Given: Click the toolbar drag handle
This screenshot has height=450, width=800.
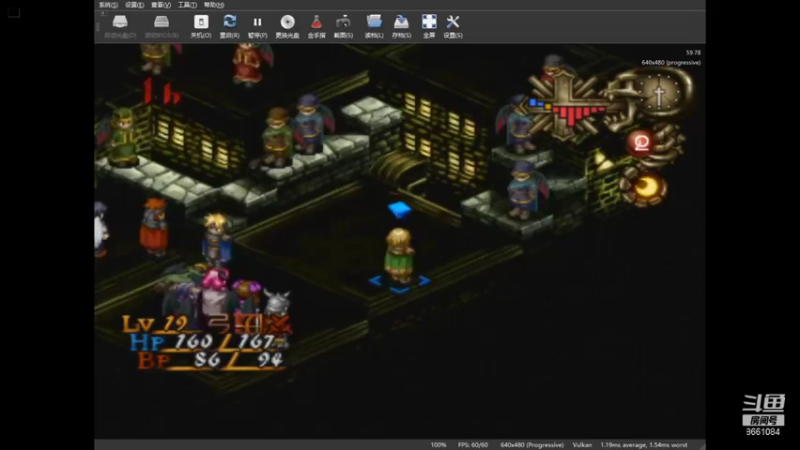Looking at the screenshot, I should 97,27.
